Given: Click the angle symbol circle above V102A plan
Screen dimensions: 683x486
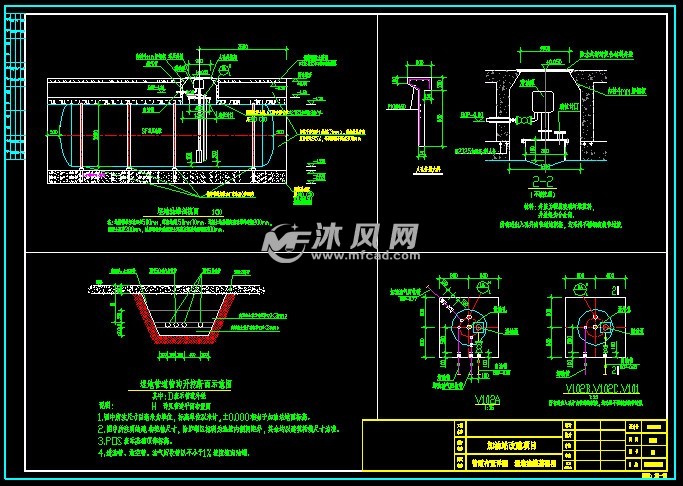Looking at the screenshot, I should coord(482,287).
